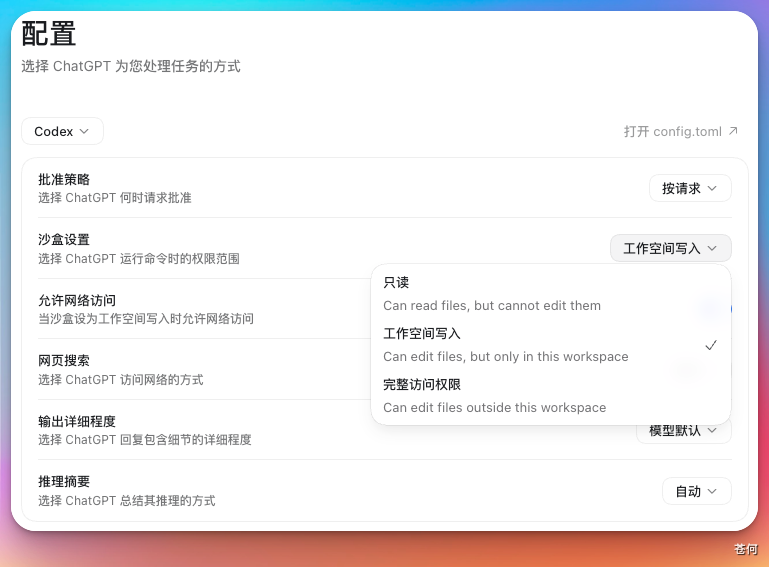769x567 pixels.
Task: Click the 沙盒设置 setting label
Action: pyautogui.click(x=64, y=240)
